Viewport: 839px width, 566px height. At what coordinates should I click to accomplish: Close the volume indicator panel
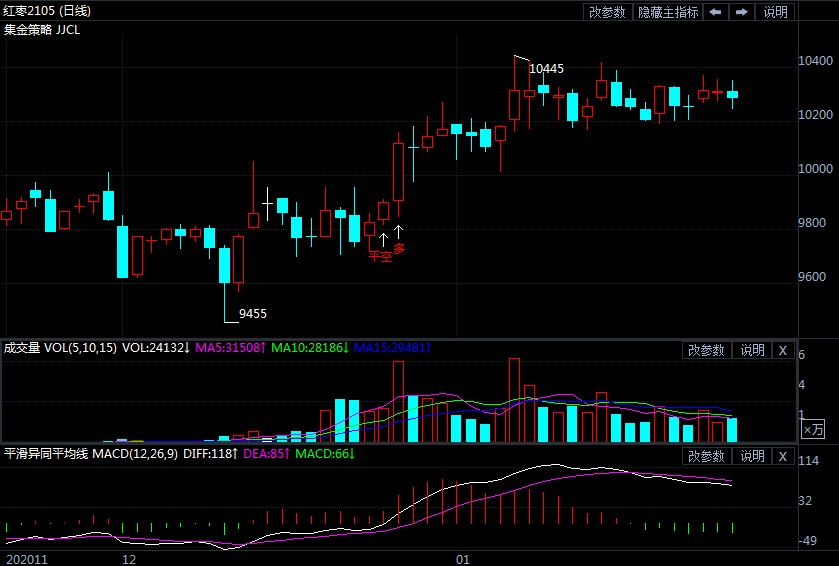(783, 350)
